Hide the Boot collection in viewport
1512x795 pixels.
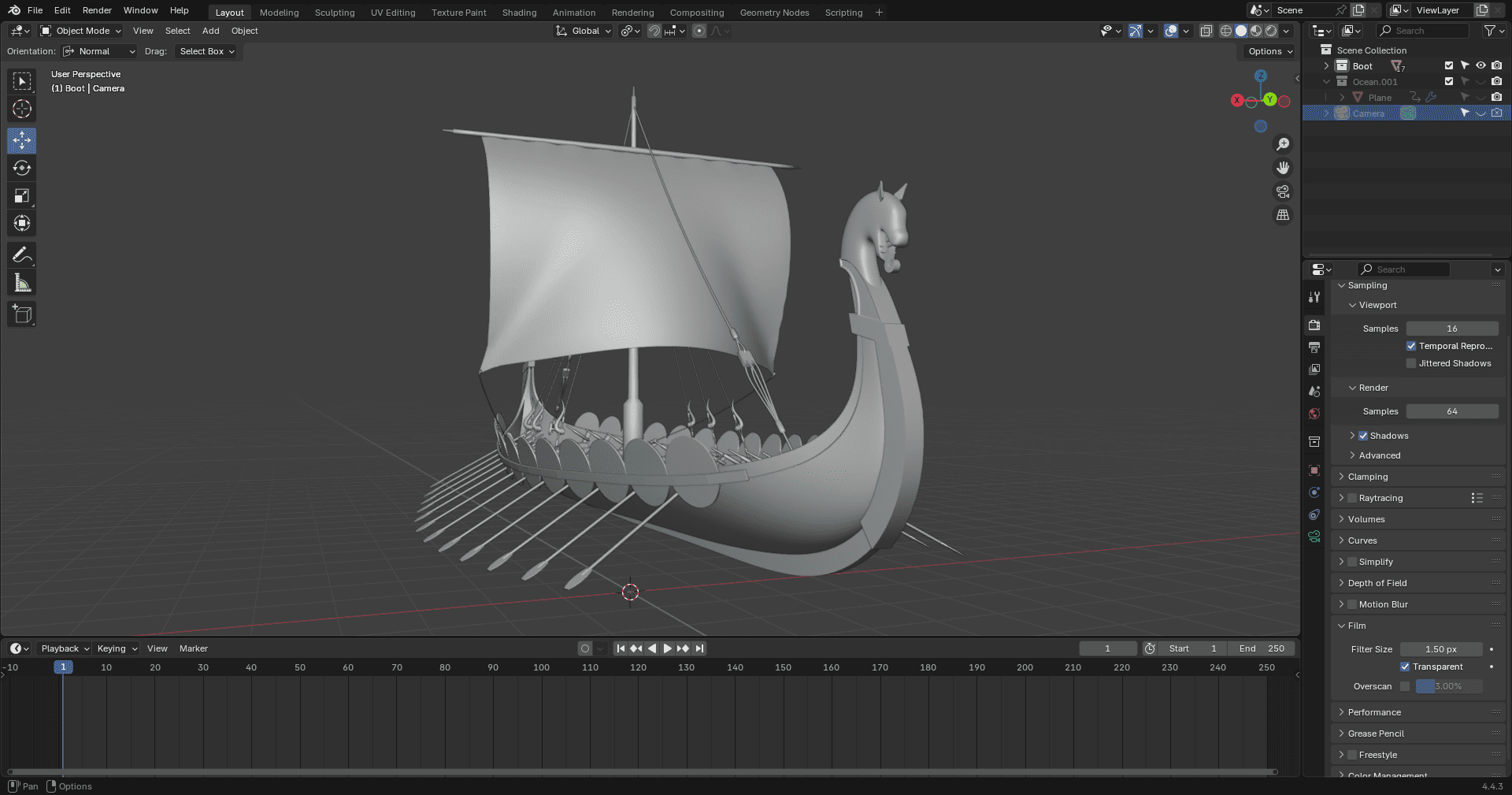coord(1480,66)
